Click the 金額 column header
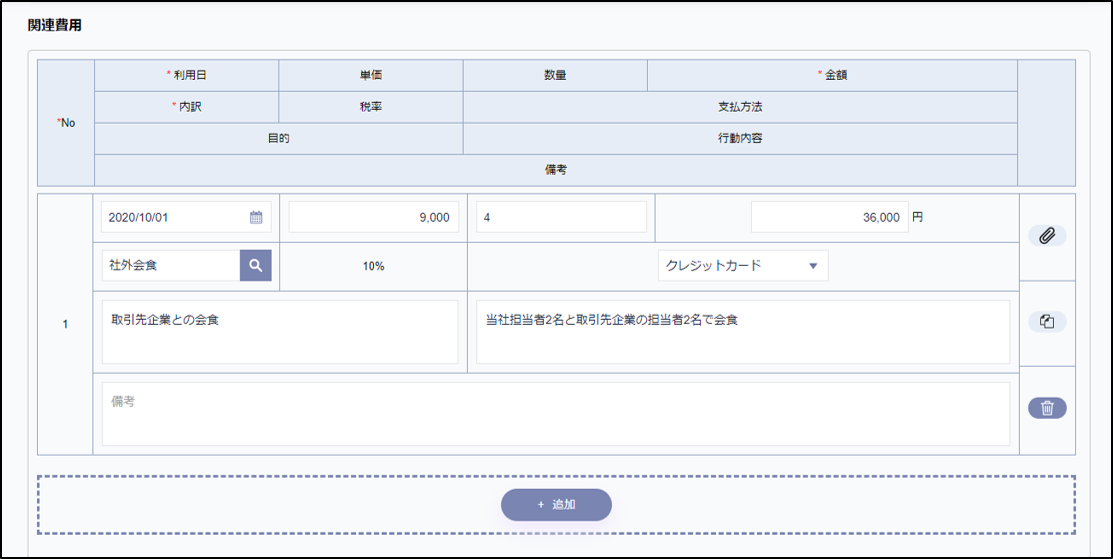The image size is (1113, 559). (832, 75)
